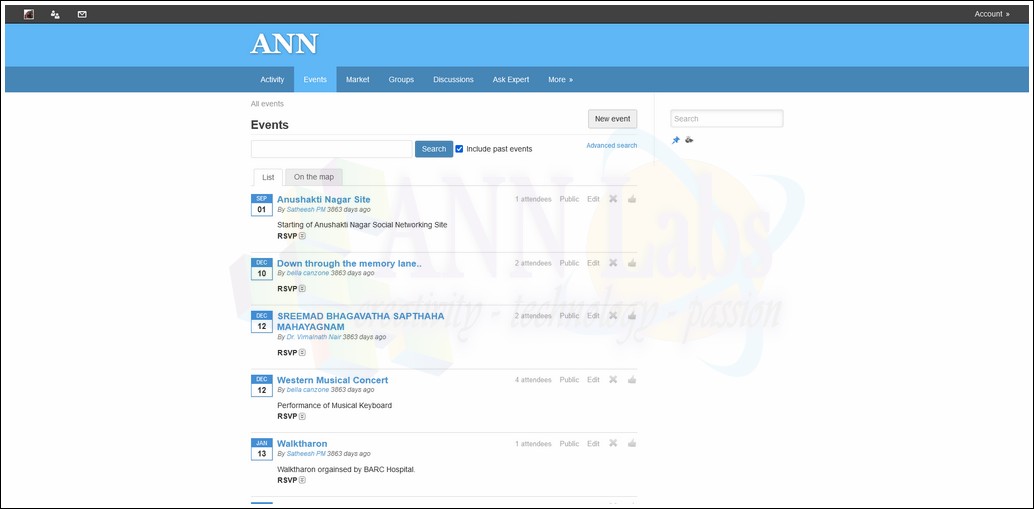
Task: Click thumbs-up on Walktharon event
Action: pos(632,444)
